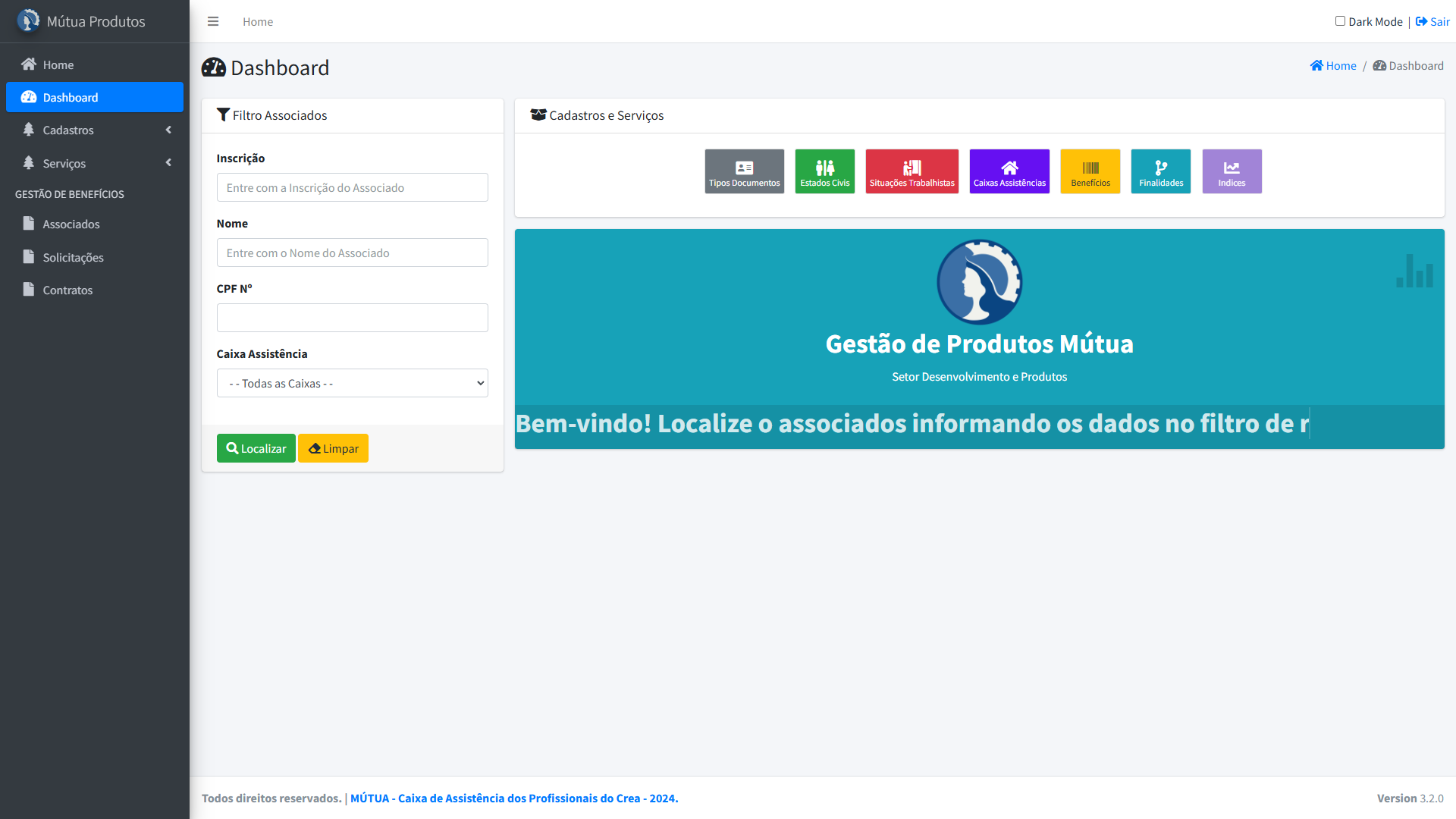Enter text in Nome input field
Image resolution: width=1456 pixels, height=819 pixels.
click(351, 252)
